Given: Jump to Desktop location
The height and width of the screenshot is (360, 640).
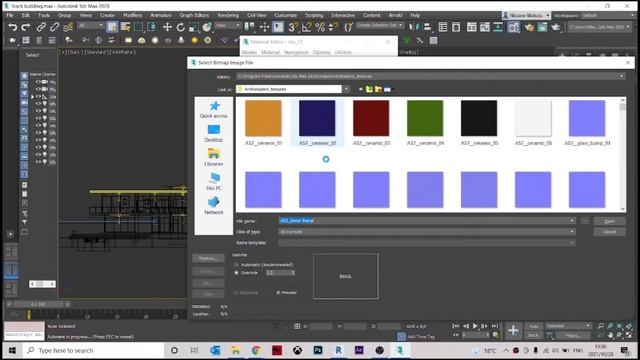Looking at the screenshot, I should [213, 133].
